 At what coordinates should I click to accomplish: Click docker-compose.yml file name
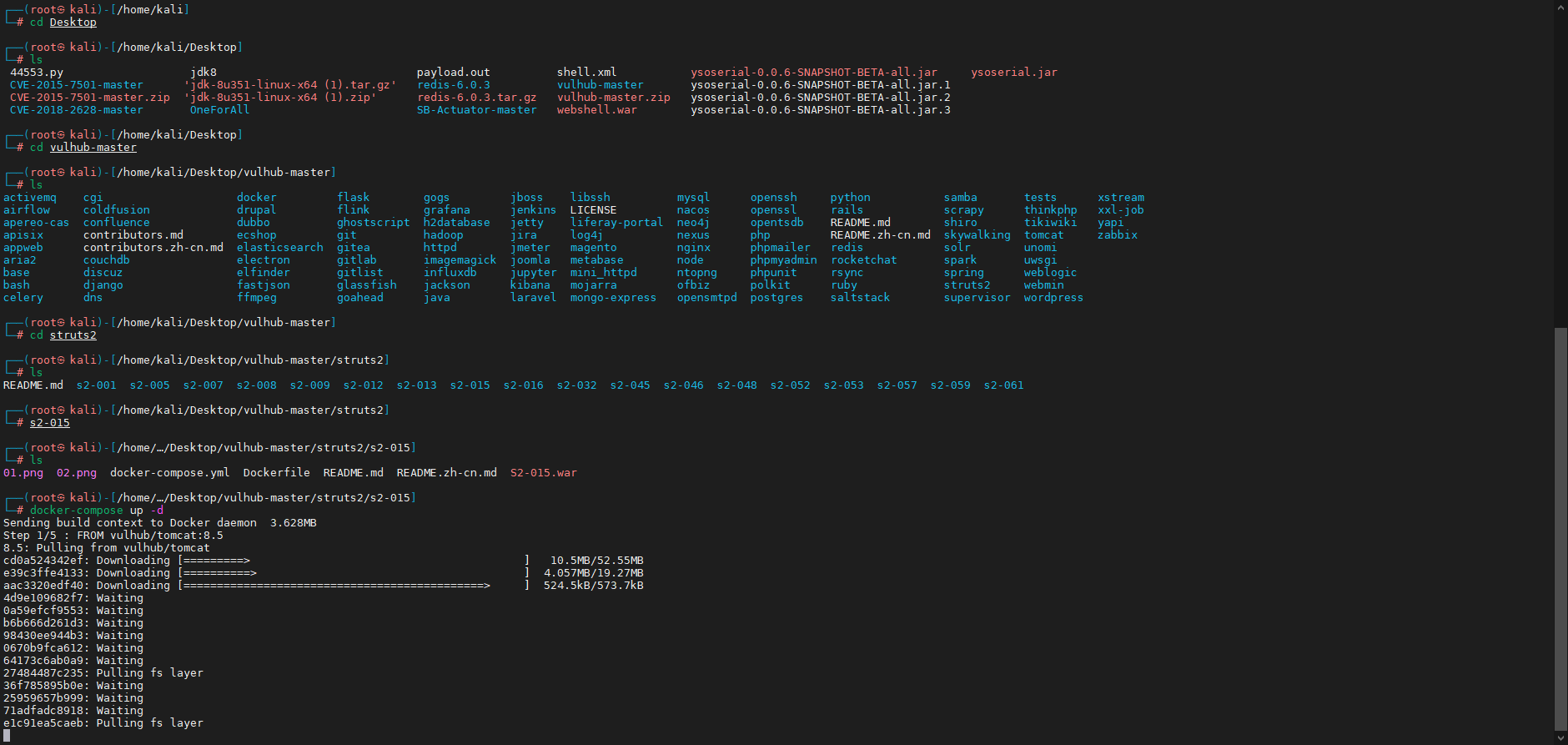point(170,473)
